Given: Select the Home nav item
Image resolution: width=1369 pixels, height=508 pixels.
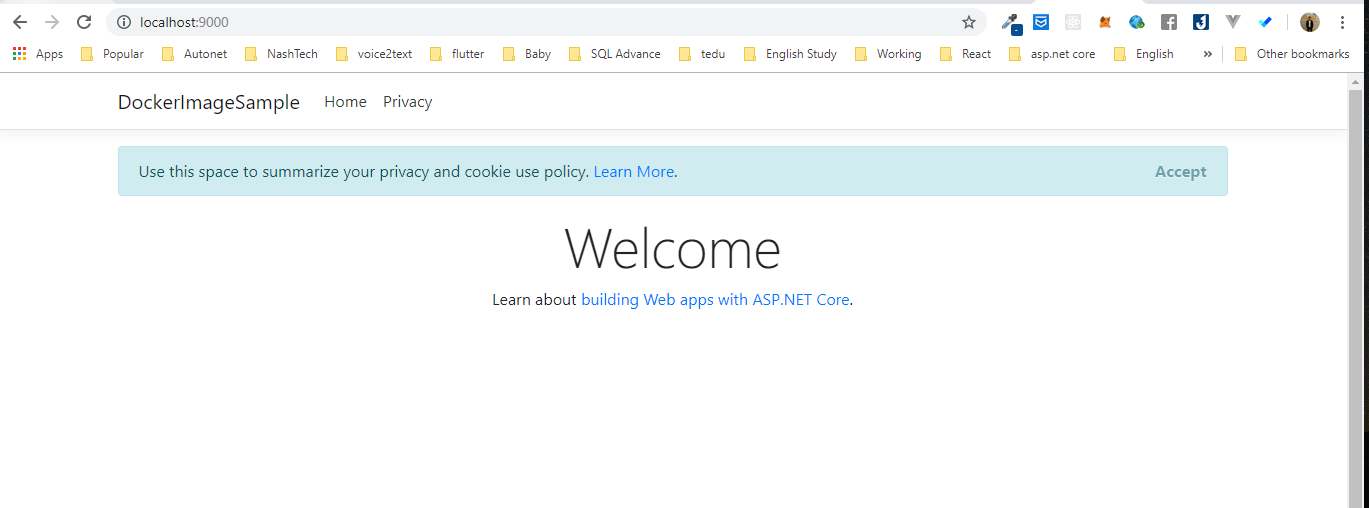Looking at the screenshot, I should click(x=345, y=102).
